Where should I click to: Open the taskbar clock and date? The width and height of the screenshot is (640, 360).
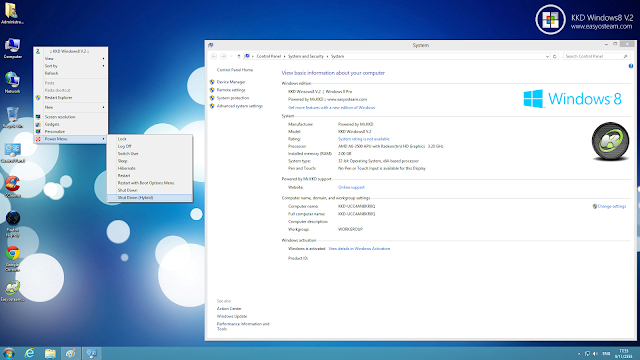click(624, 353)
